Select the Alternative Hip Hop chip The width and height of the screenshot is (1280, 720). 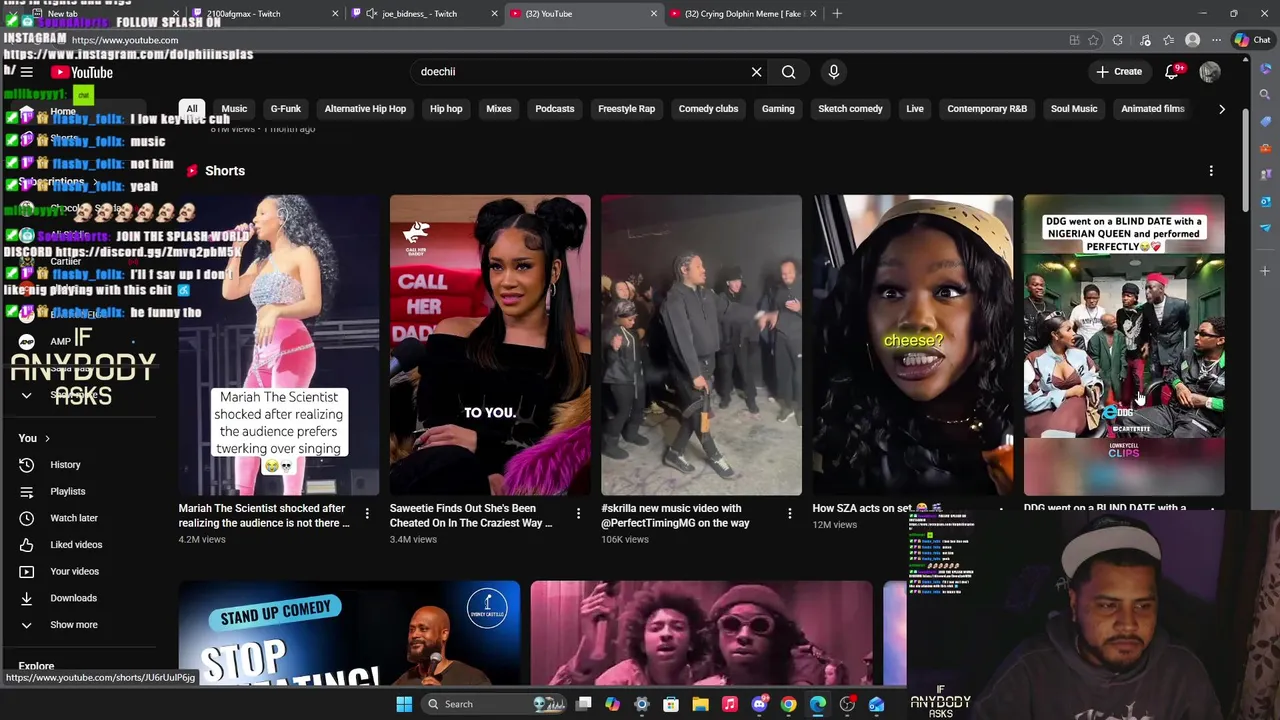click(x=365, y=109)
